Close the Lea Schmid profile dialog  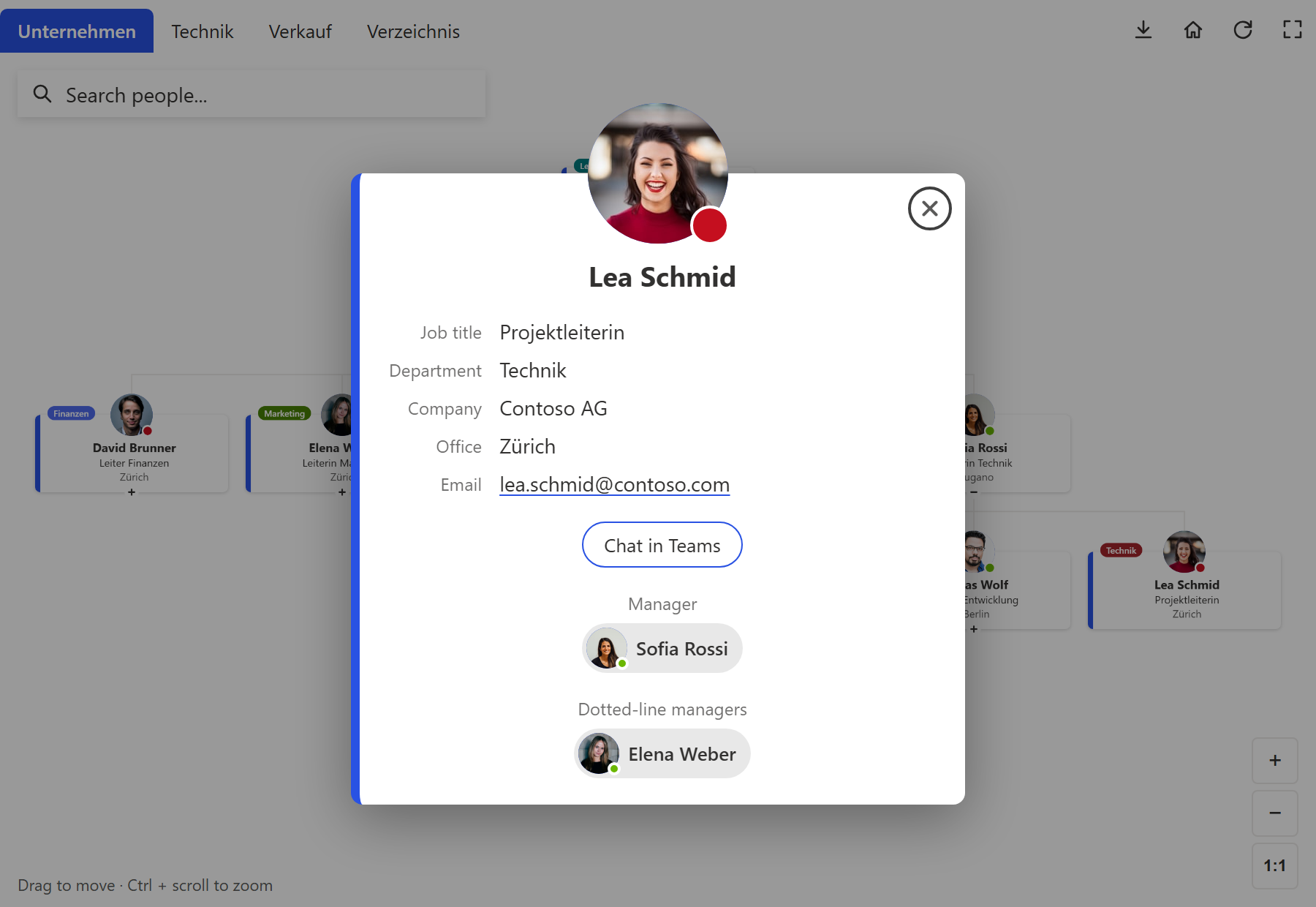pyautogui.click(x=929, y=208)
